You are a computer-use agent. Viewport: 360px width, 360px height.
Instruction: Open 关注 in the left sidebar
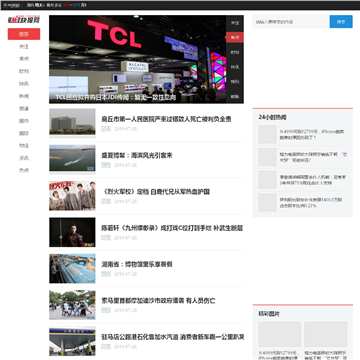click(24, 46)
